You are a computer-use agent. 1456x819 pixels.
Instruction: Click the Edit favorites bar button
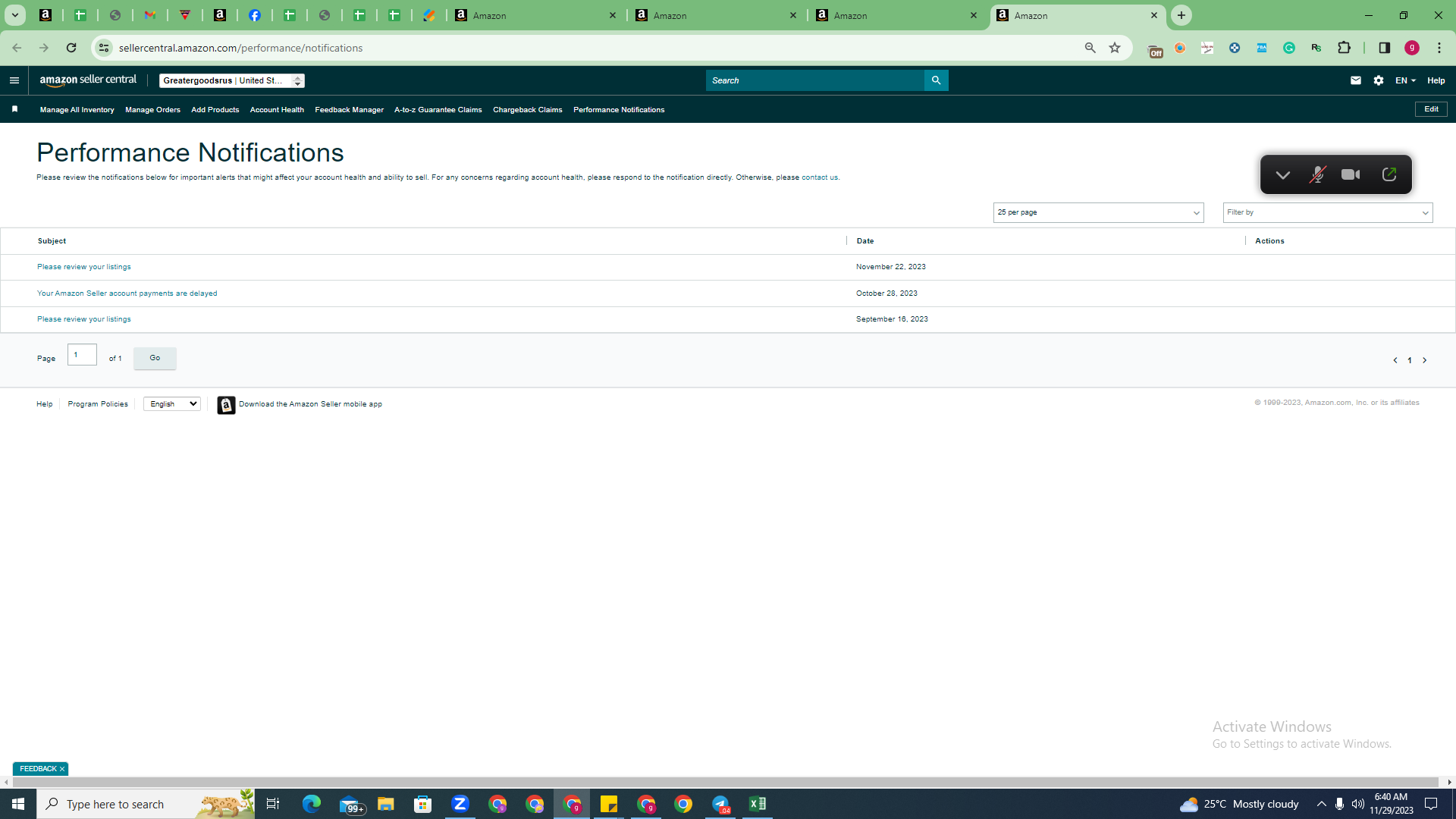pos(1431,109)
